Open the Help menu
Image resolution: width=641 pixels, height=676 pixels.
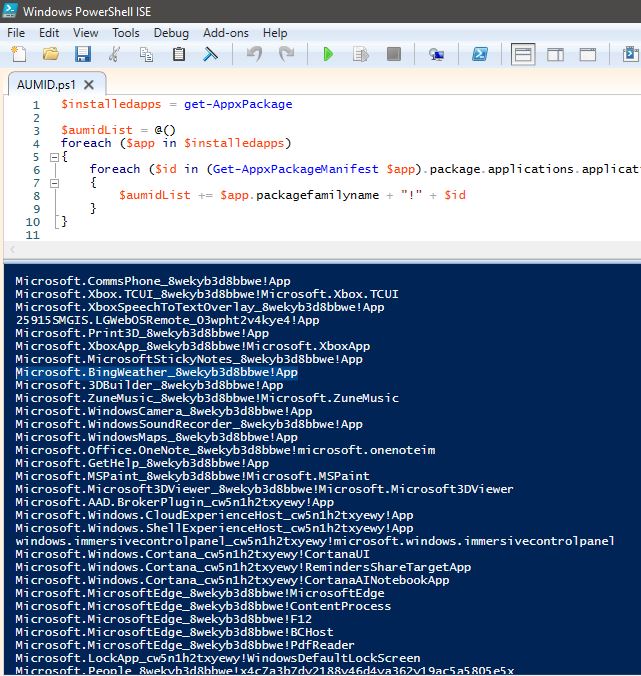point(275,33)
